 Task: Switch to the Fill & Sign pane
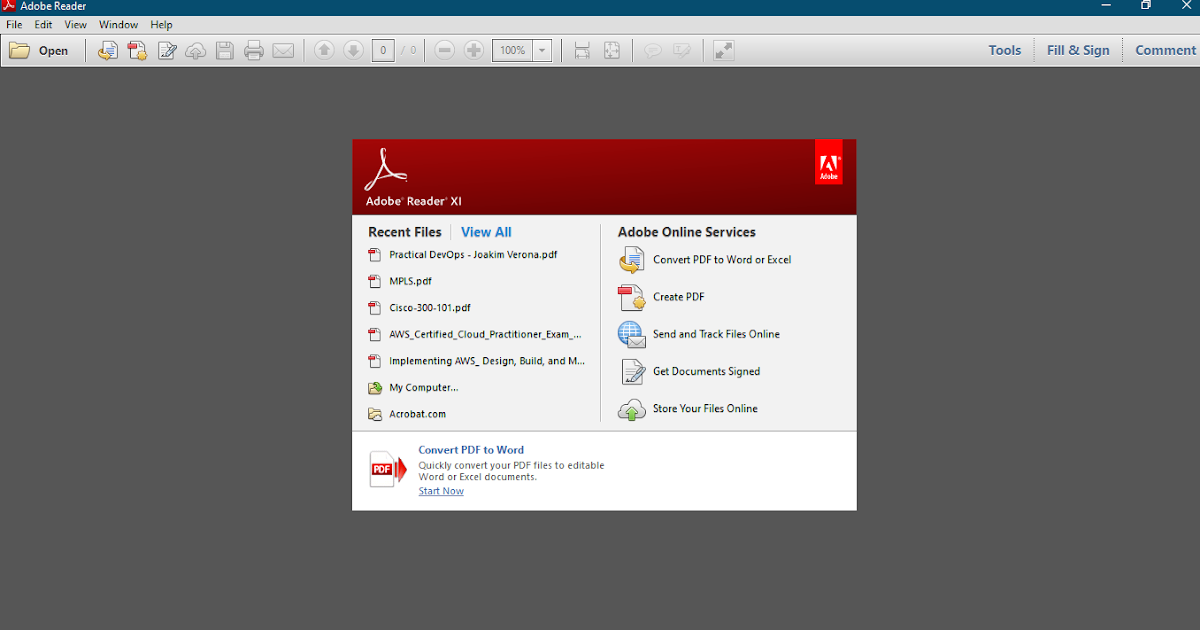click(1078, 50)
